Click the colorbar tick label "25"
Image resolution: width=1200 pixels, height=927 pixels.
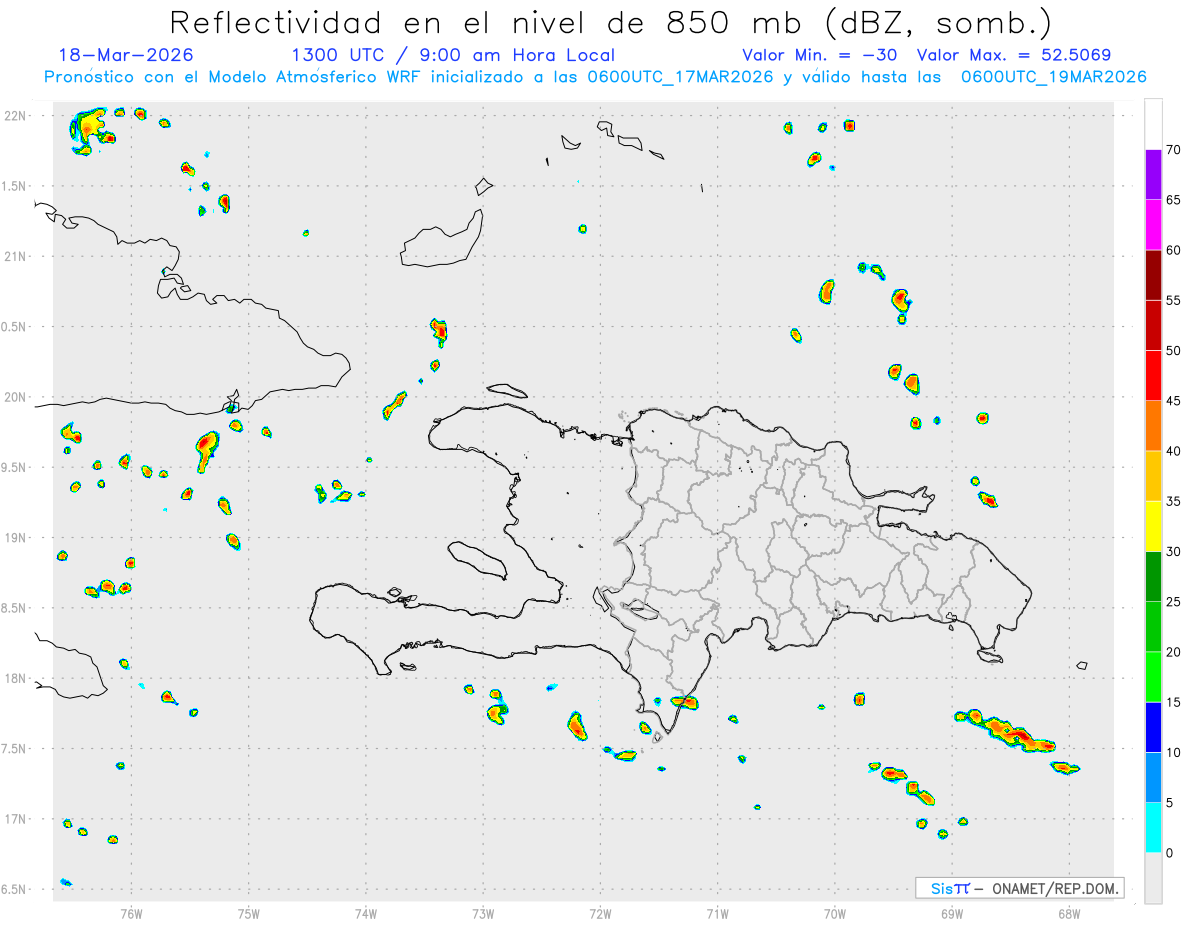click(1173, 602)
